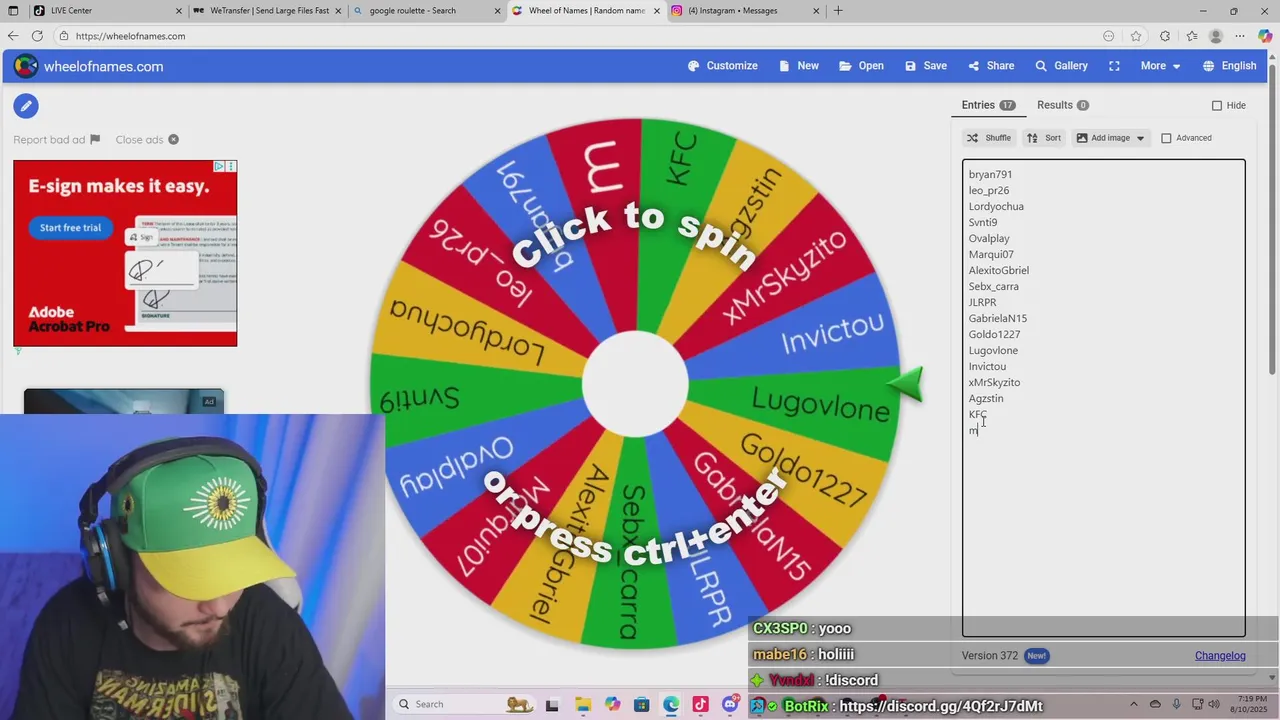Viewport: 1280px width, 720px height.
Task: Open a saved wheel via Open
Action: (x=861, y=66)
